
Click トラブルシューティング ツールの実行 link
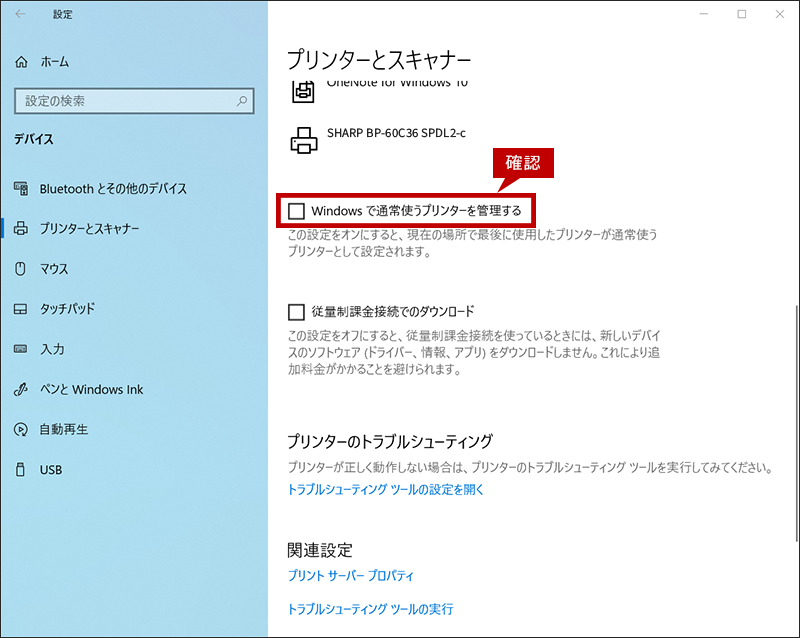point(370,609)
